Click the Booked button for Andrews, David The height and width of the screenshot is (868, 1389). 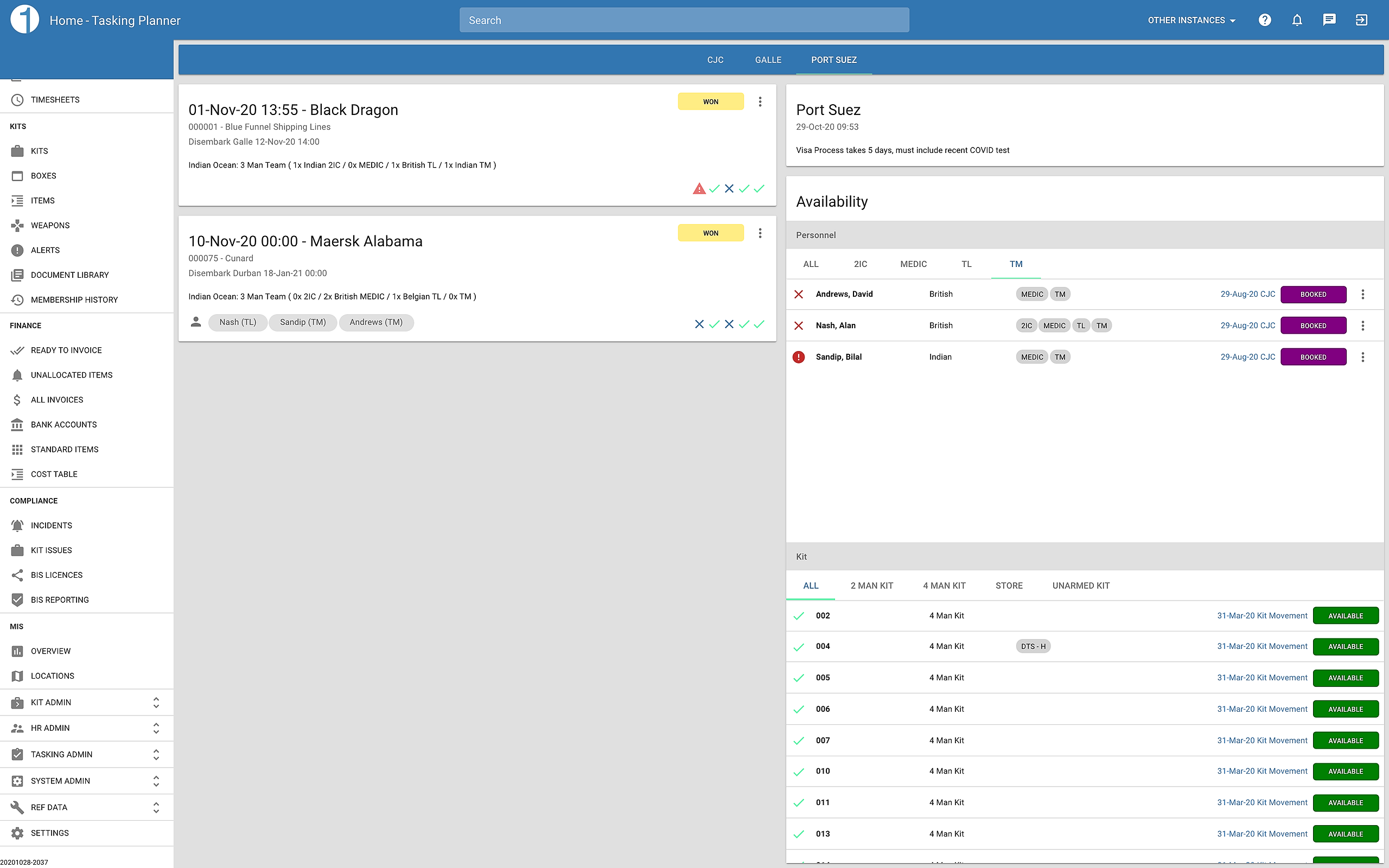[1313, 295]
